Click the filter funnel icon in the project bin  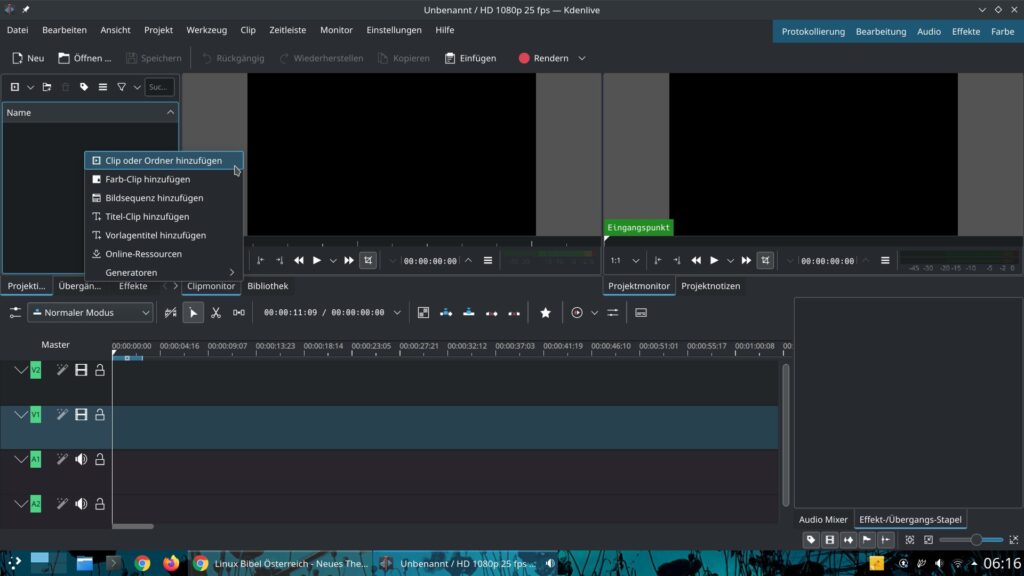121,87
